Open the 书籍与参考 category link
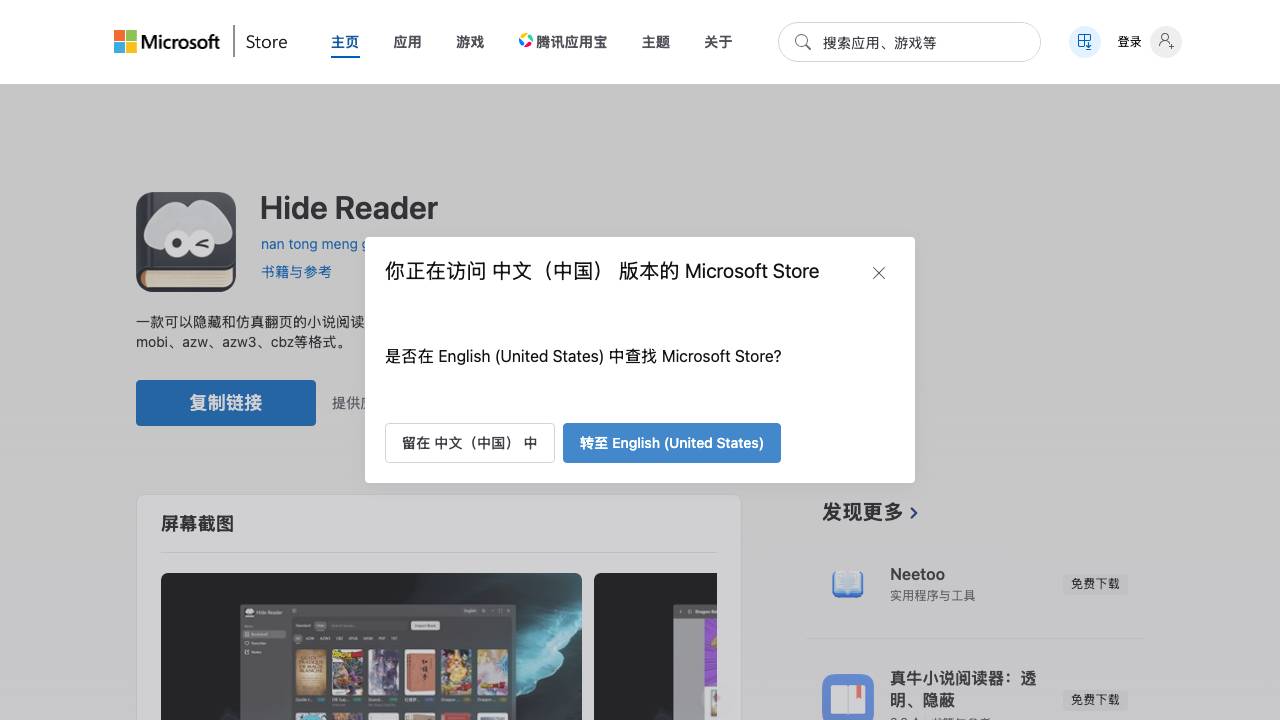This screenshot has height=720, width=1280. tap(296, 272)
